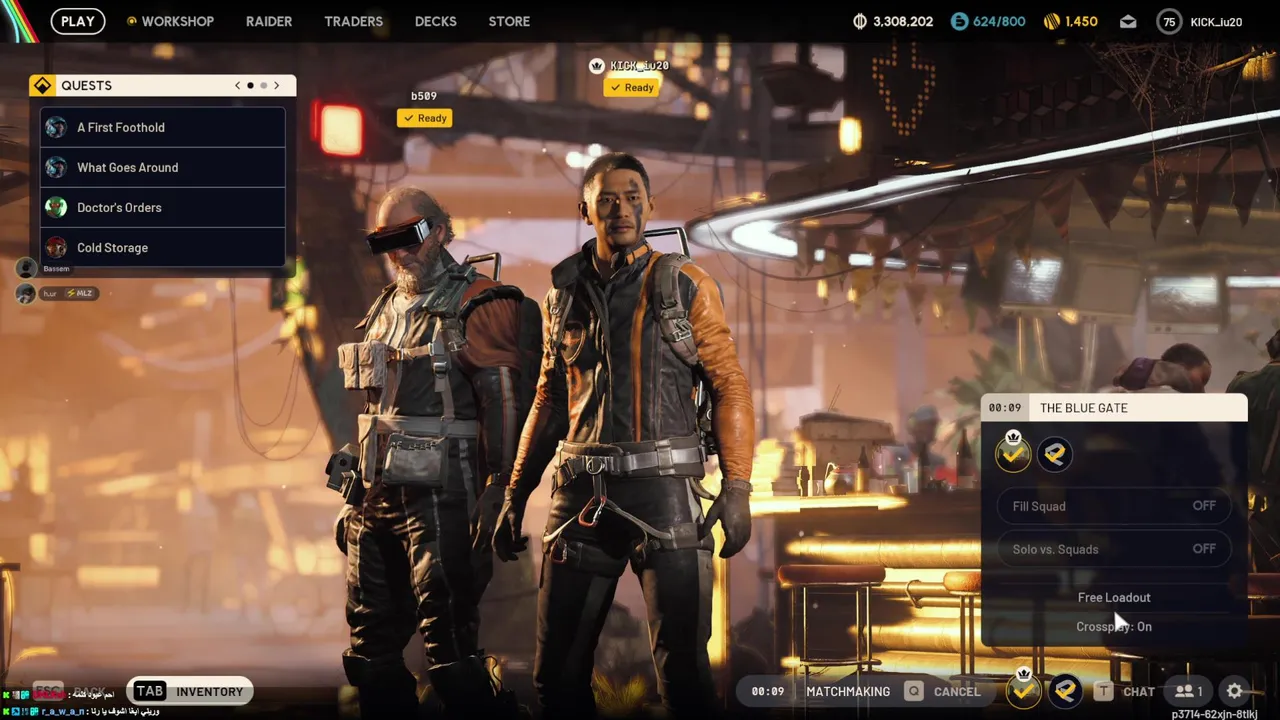The image size is (1280, 720).
Task: Open the What Goes Around quest
Action: (163, 167)
